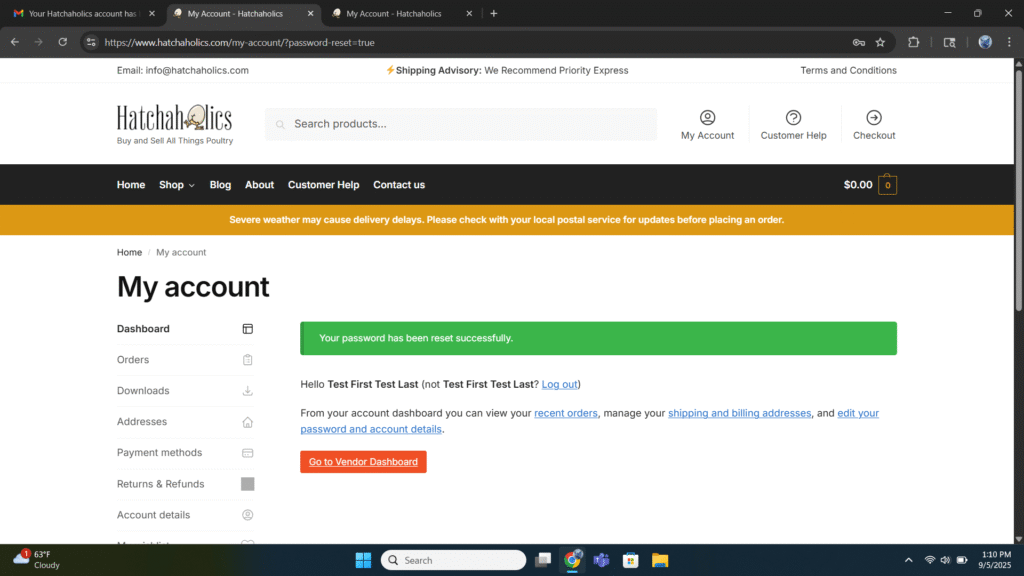This screenshot has width=1024, height=576.
Task: Click Go to Vendor Dashboard button
Action: [363, 462]
